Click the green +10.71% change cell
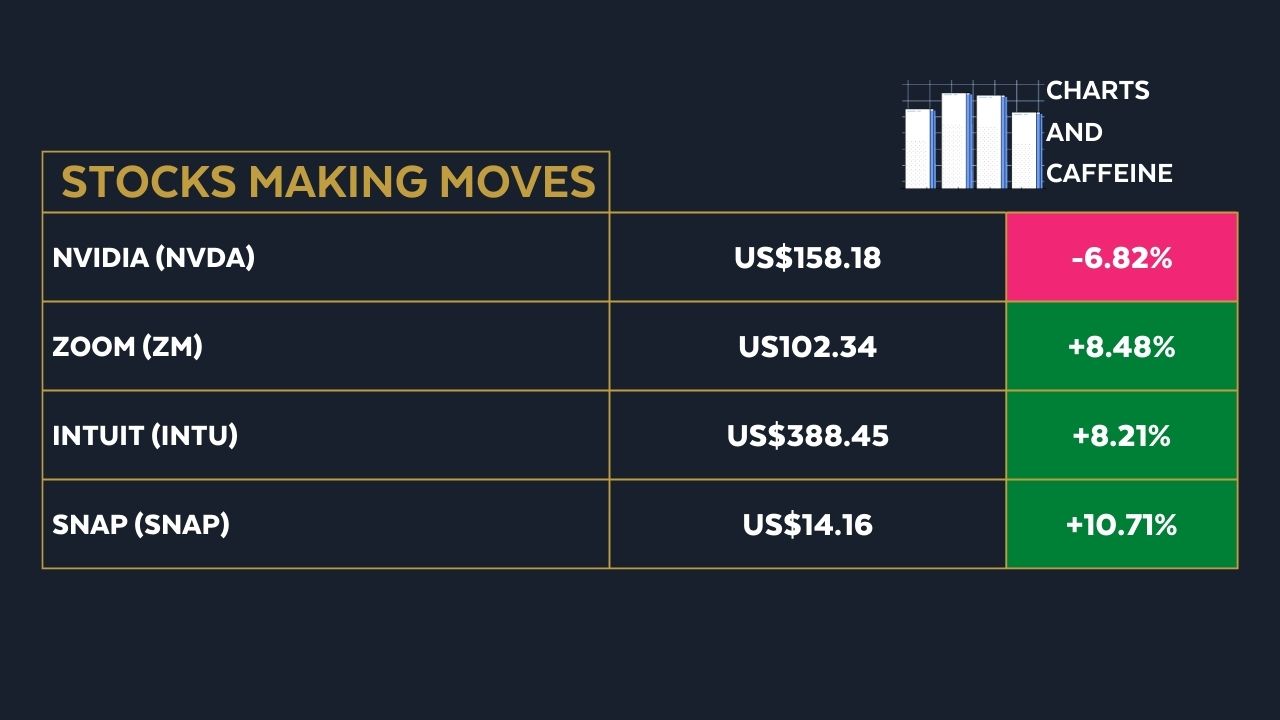Viewport: 1280px width, 720px height. [x=1121, y=524]
